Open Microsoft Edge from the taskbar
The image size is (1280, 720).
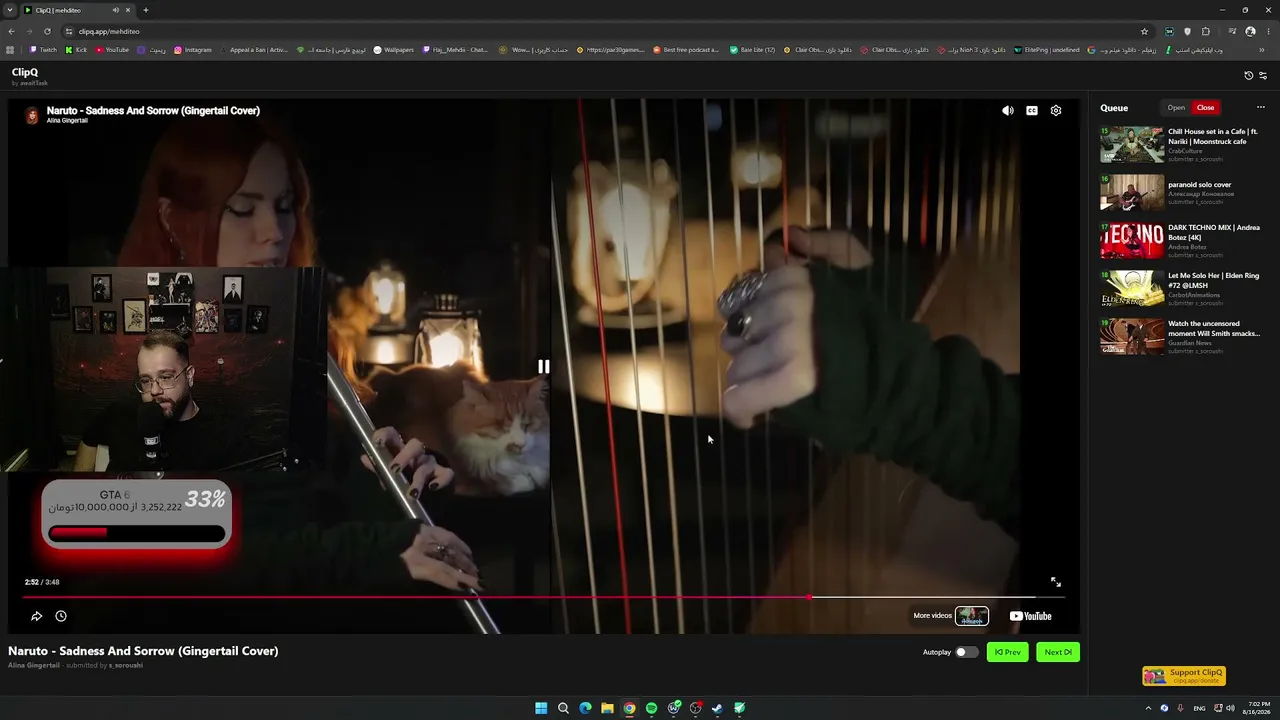pyautogui.click(x=585, y=708)
